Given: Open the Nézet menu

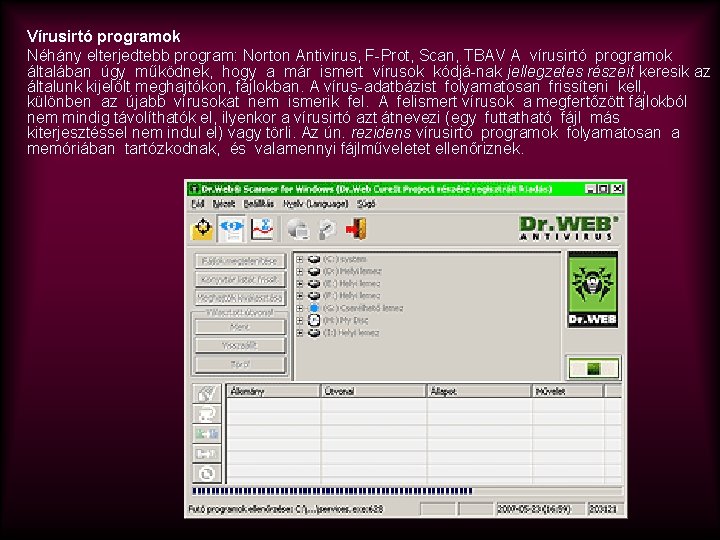Looking at the screenshot, I should (224, 203).
